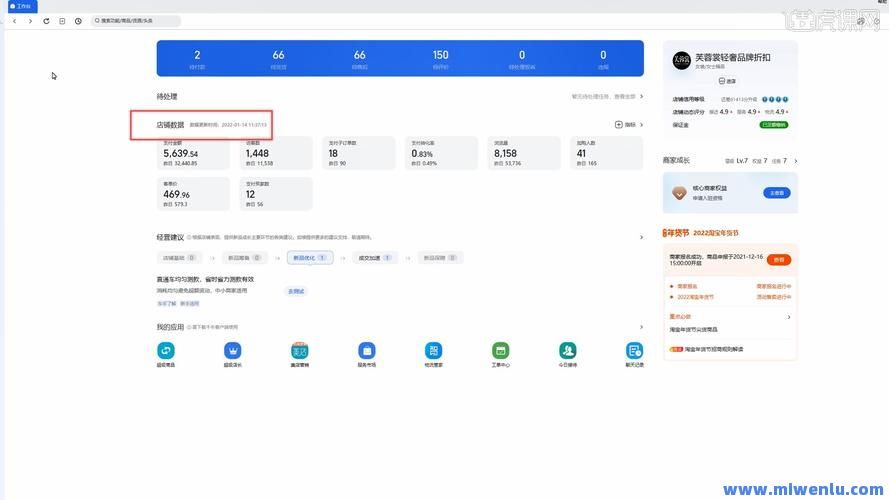Screen dimensions: 889x500
Task: Click the search box for 功能/商品
Action: [137, 21]
